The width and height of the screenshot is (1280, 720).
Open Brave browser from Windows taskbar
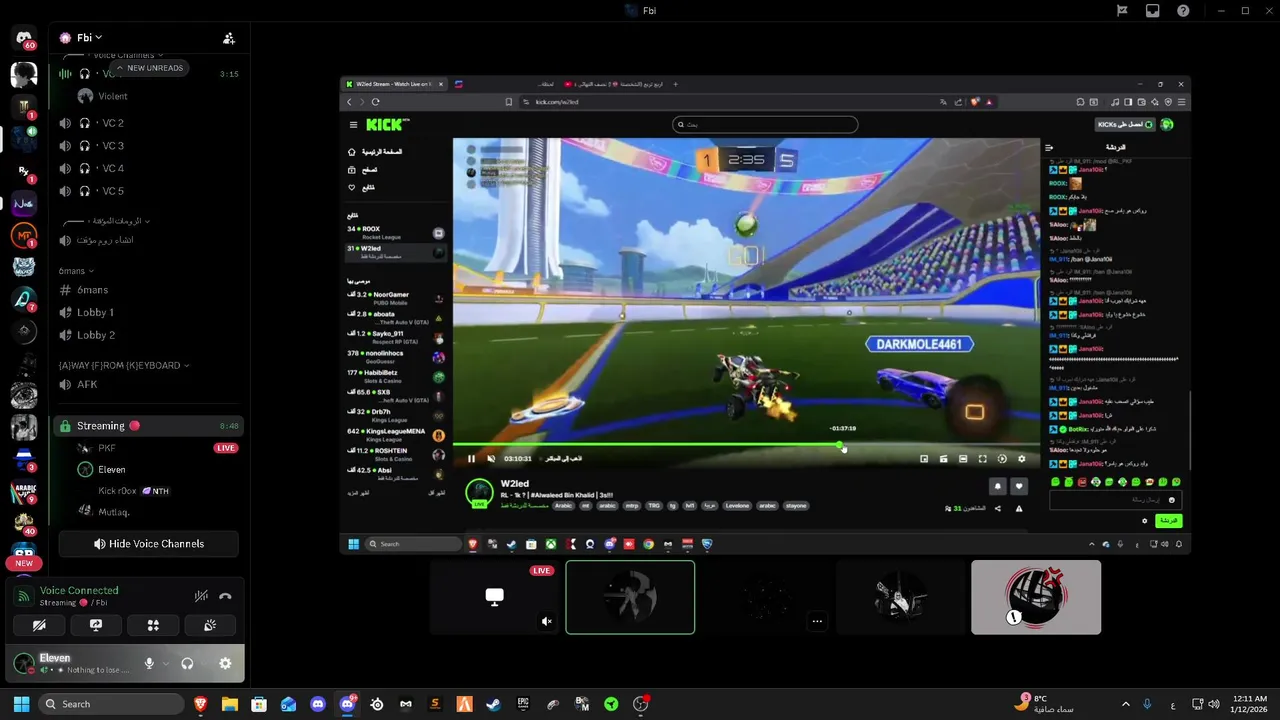(200, 704)
